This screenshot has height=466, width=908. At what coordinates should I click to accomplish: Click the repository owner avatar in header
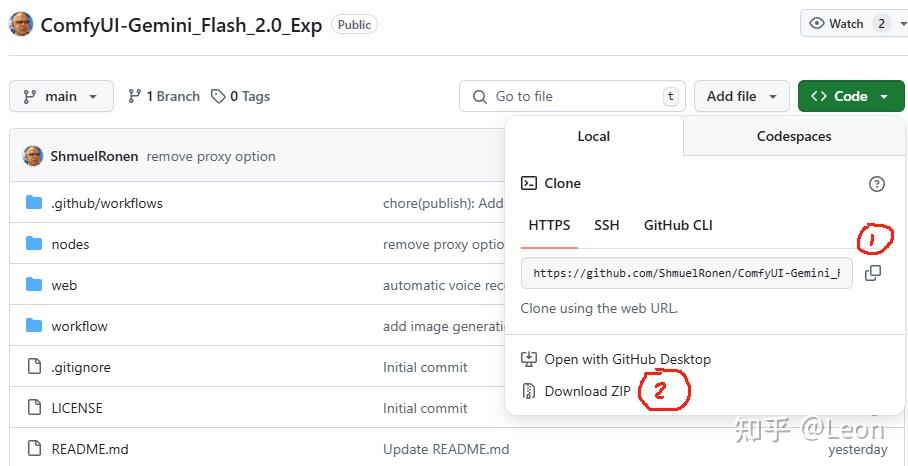[20, 24]
